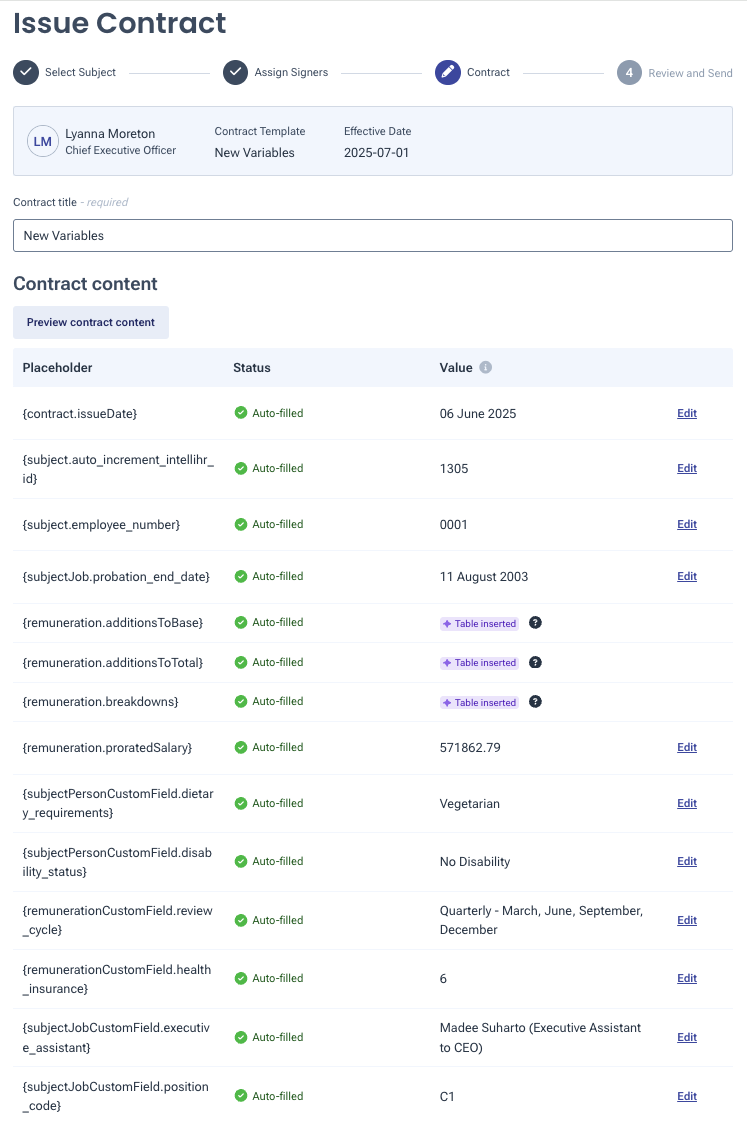Edit the employee_number value 0001
The height and width of the screenshot is (1124, 747).
point(687,525)
